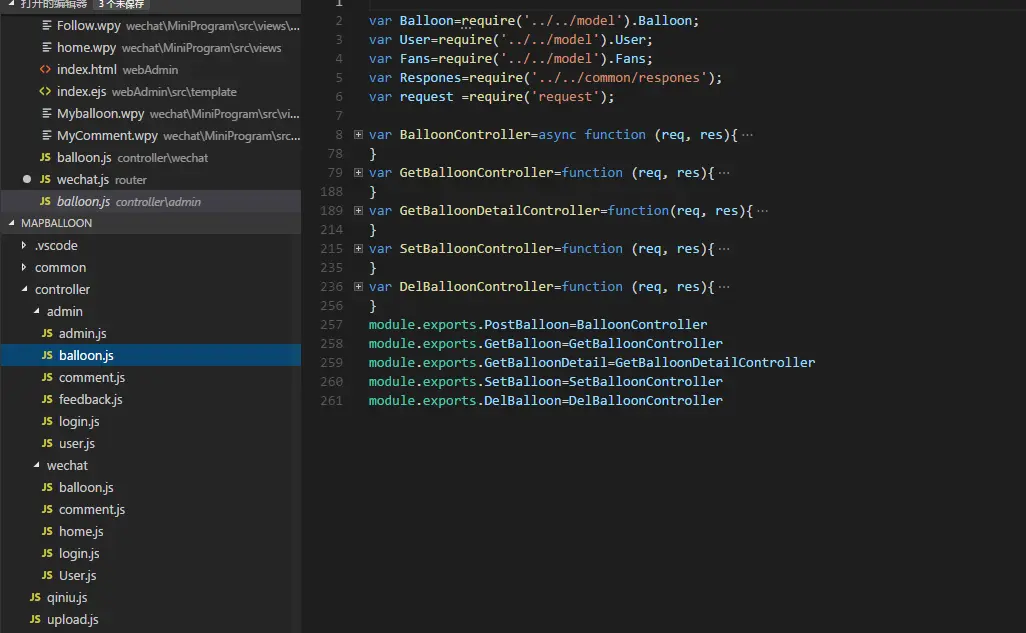The height and width of the screenshot is (633, 1026).
Task: Click folded ellipsis after GetBalloonDetailController declaration
Action: point(762,211)
